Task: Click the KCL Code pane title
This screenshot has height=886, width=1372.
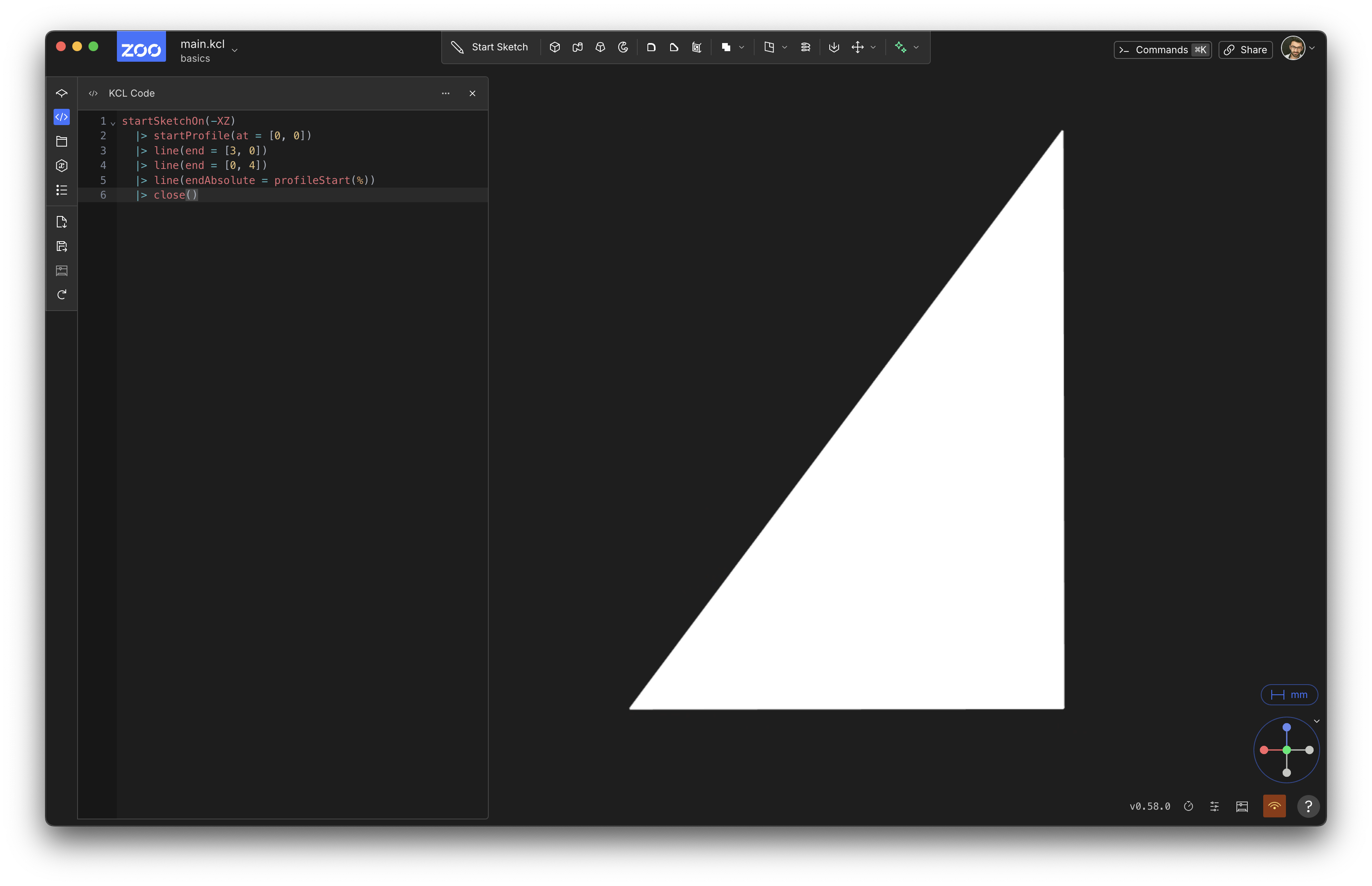Action: (x=132, y=93)
